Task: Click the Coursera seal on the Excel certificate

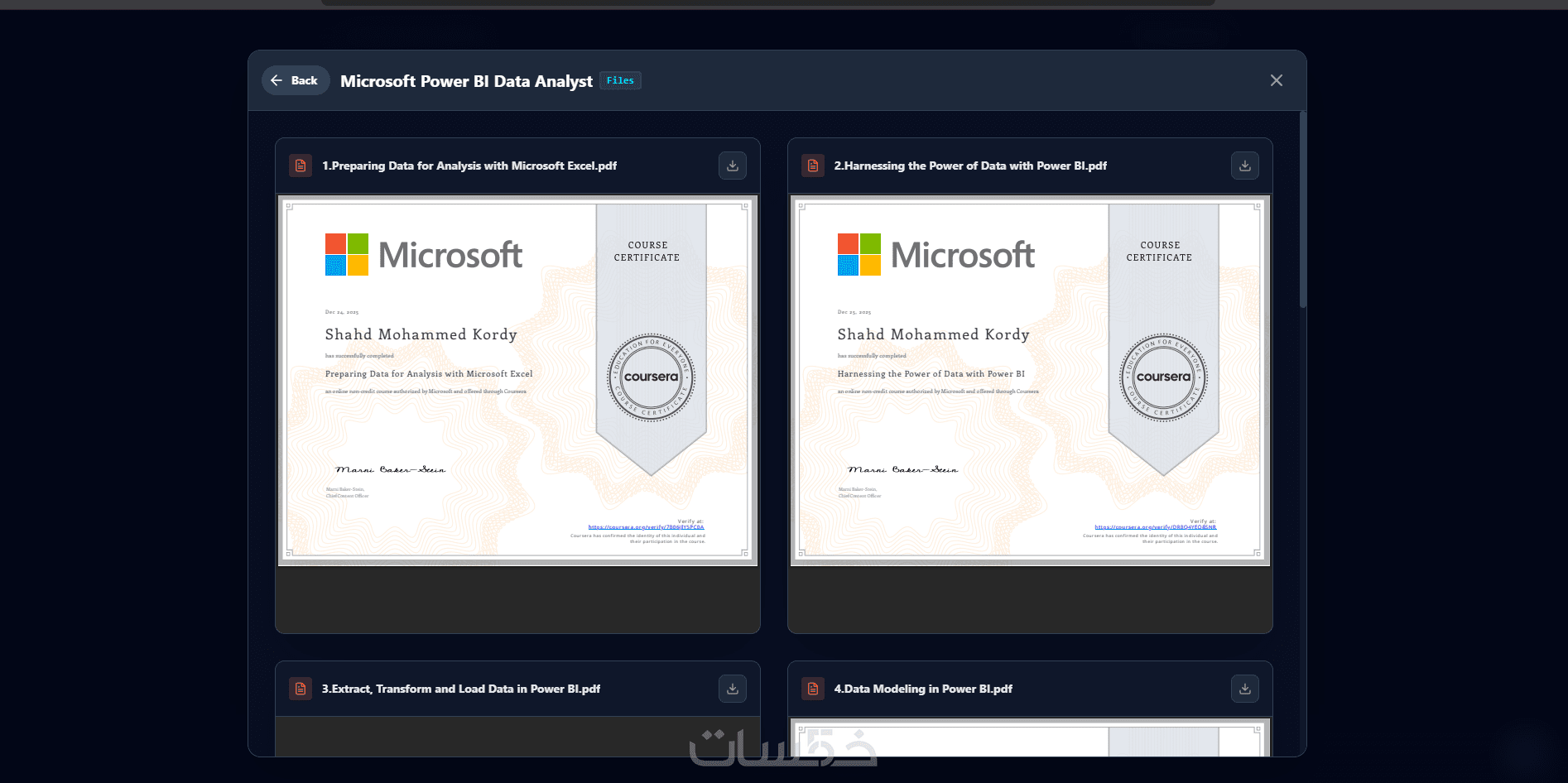Action: (652, 377)
